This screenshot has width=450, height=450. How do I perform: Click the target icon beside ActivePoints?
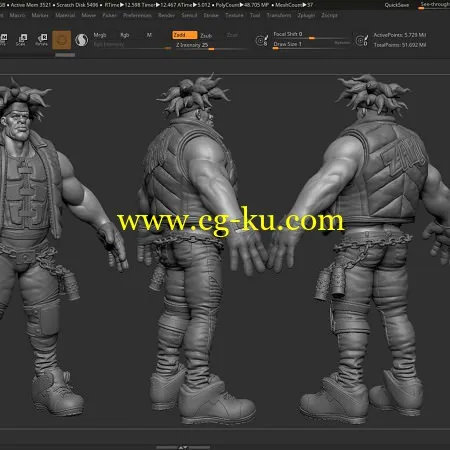coord(361,40)
